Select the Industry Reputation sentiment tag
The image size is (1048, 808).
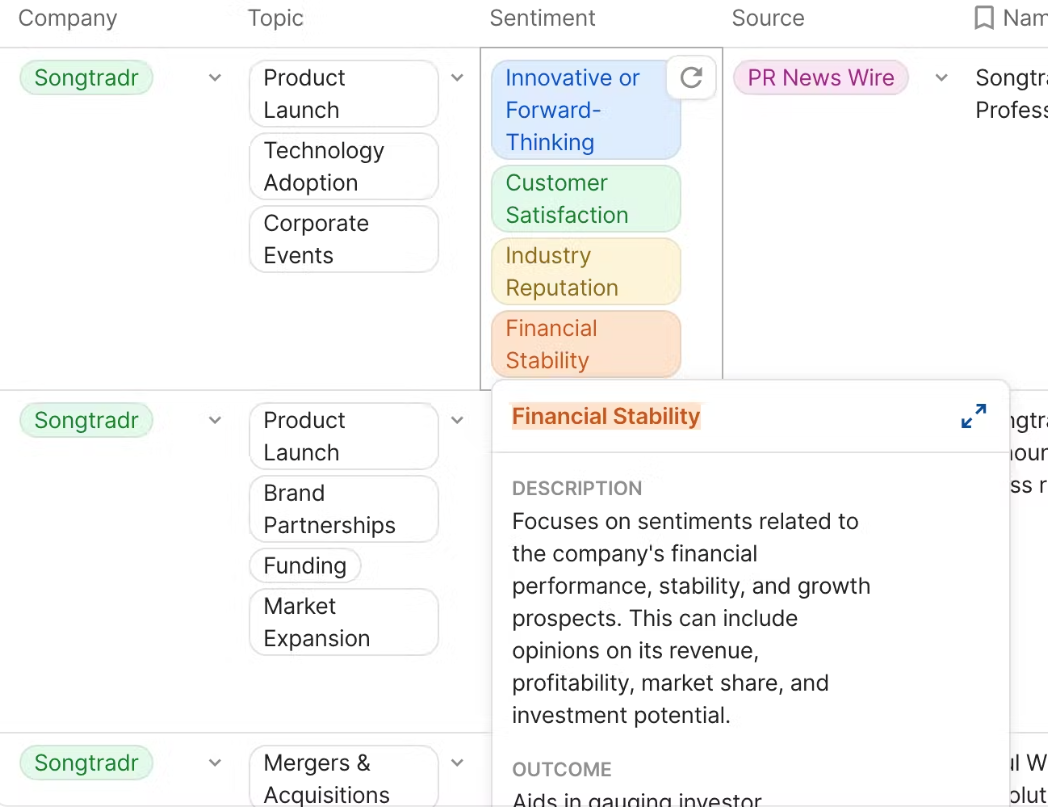[x=585, y=272]
